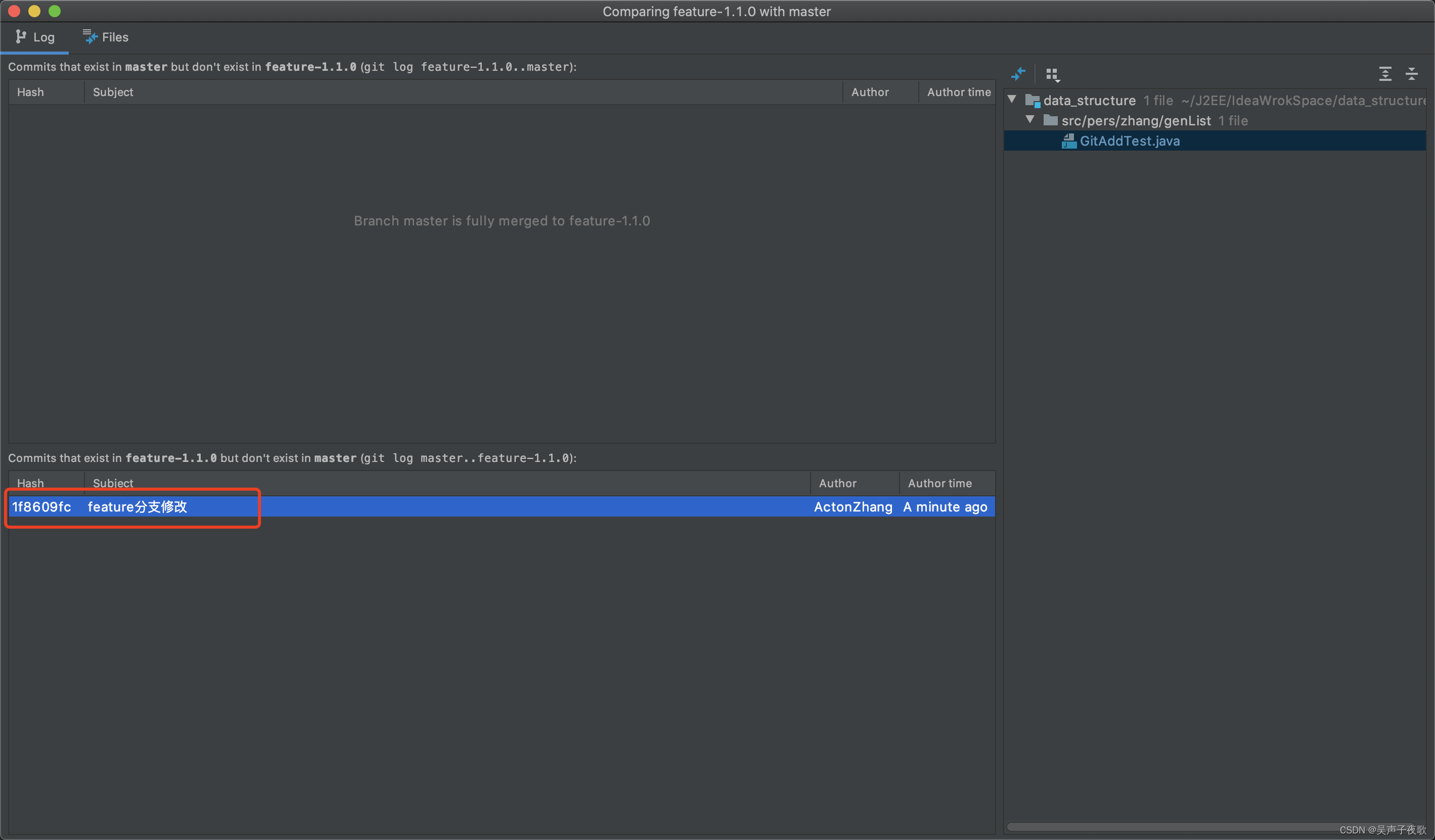This screenshot has width=1435, height=840.
Task: Click the 'feature分支修改' commit subject
Action: (137, 507)
